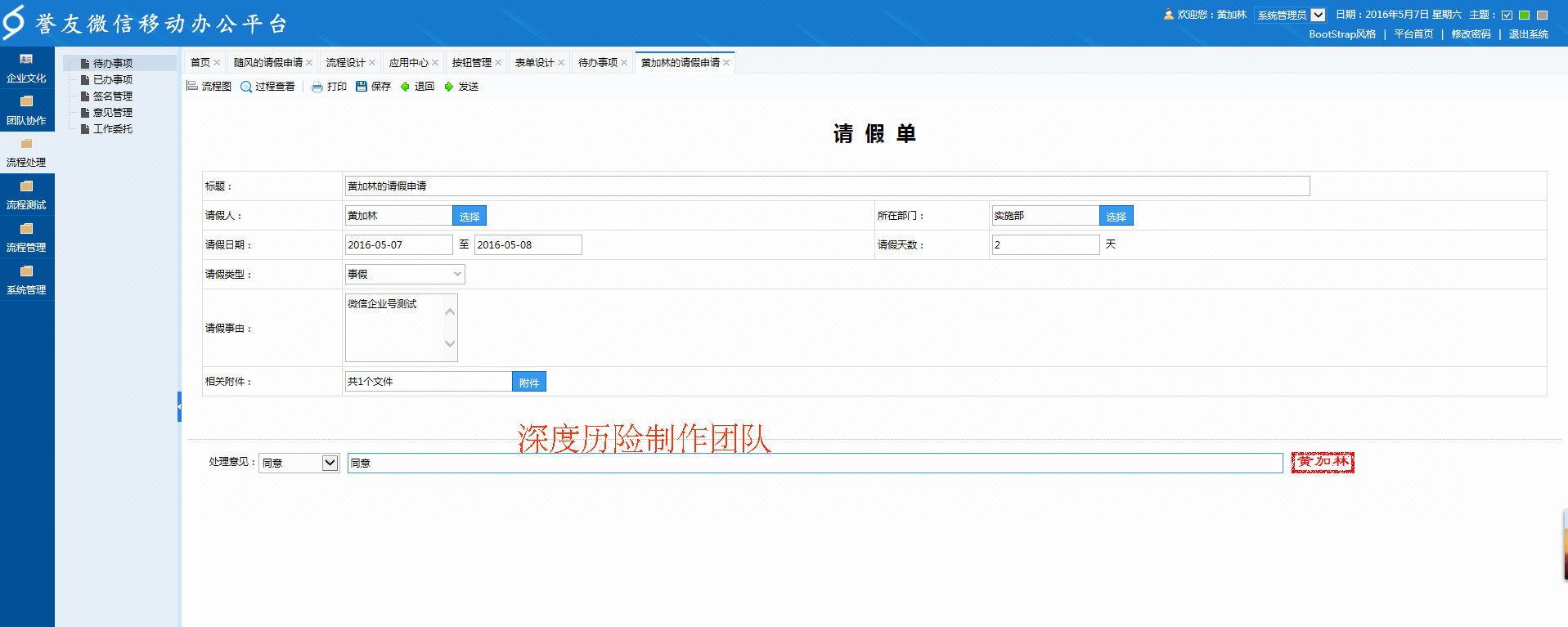Click the 黄加林 red signature stamp
Screen dimensions: 1568x627
(x=1323, y=462)
